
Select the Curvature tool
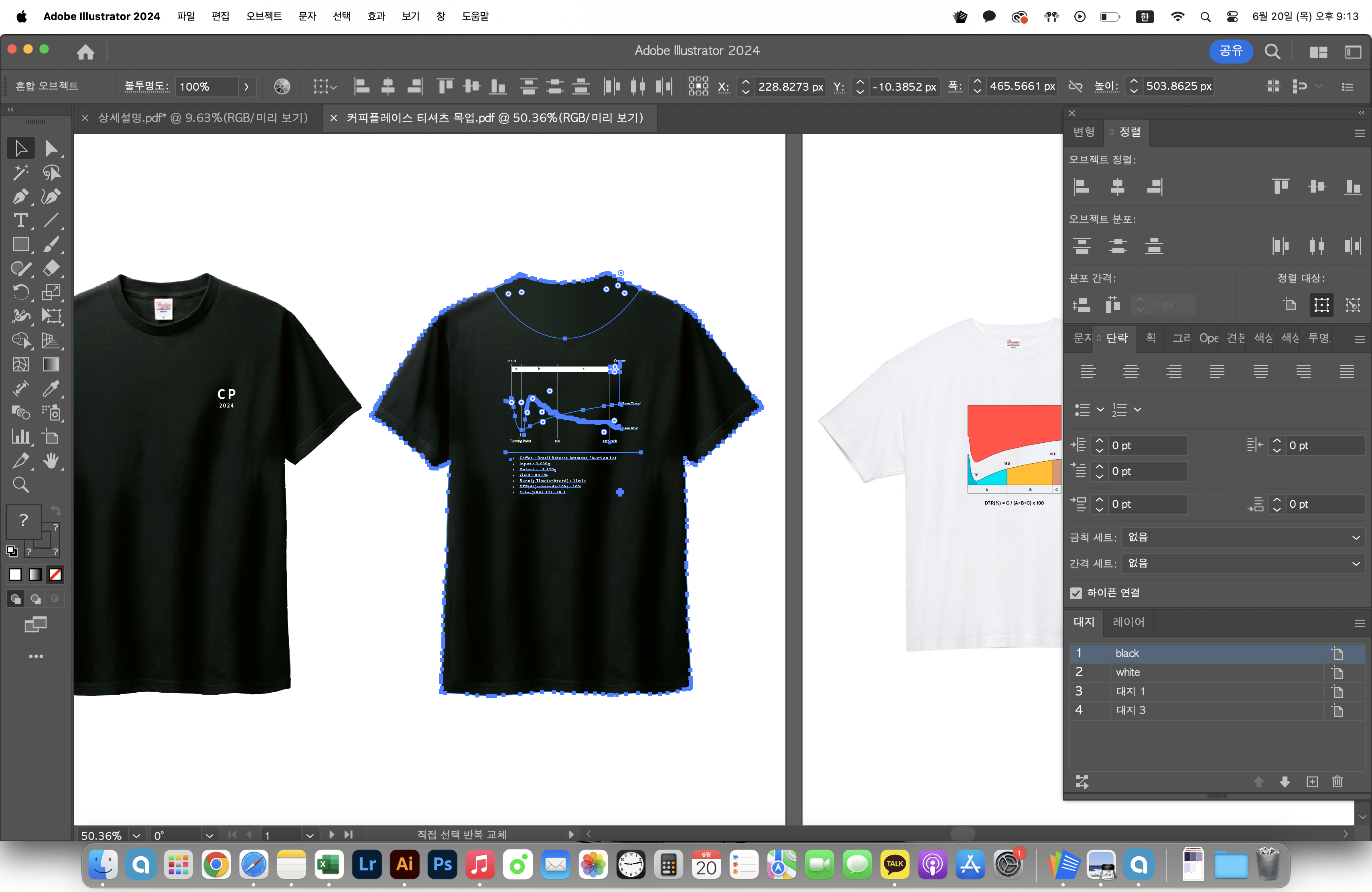coord(51,197)
